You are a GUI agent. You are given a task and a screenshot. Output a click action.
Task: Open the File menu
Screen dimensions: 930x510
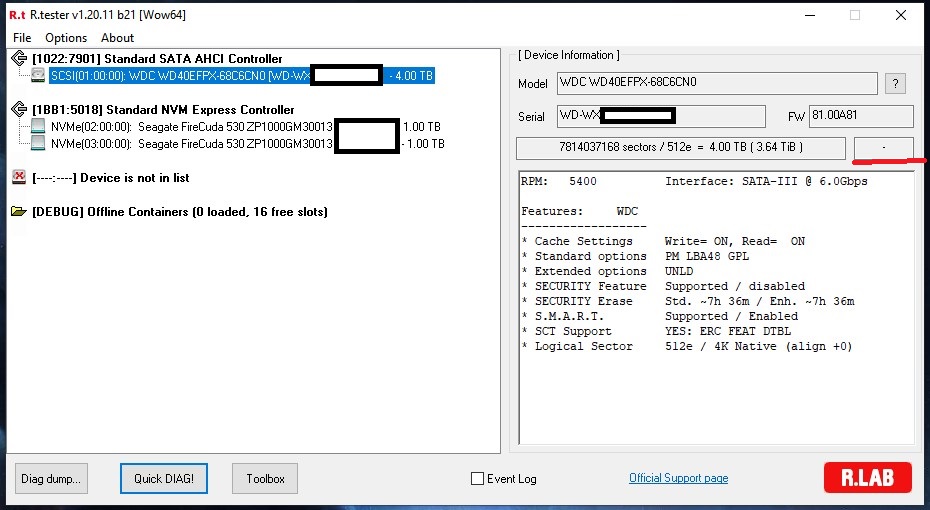tap(21, 38)
